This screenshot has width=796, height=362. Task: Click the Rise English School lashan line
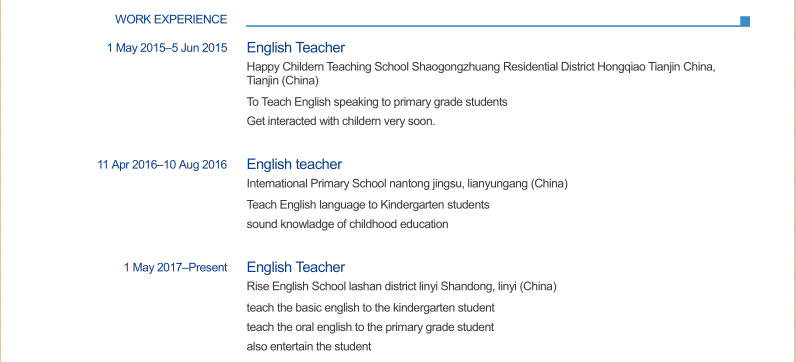pyautogui.click(x=402, y=287)
